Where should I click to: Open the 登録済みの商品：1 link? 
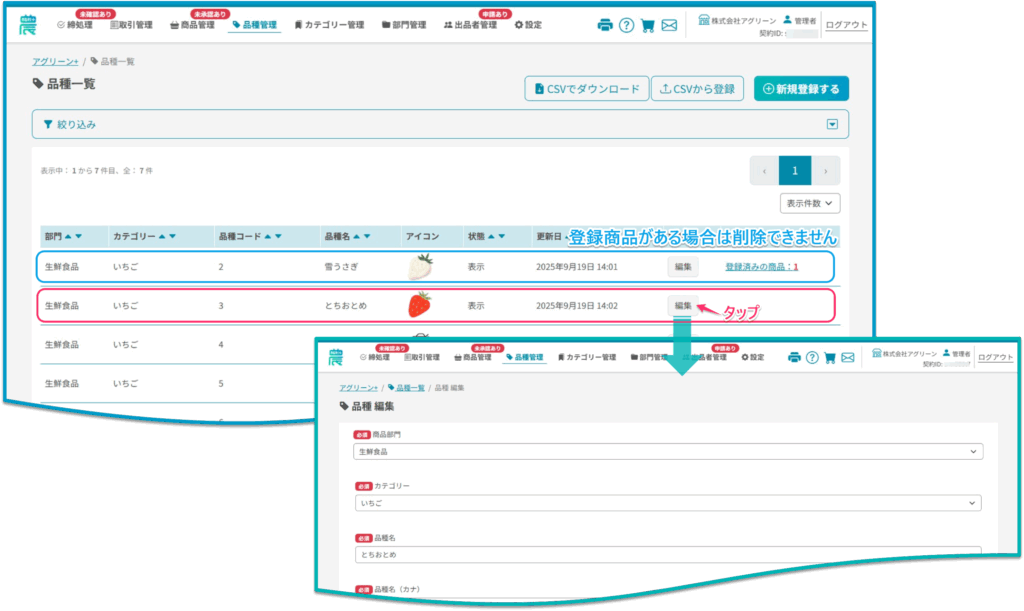click(761, 267)
